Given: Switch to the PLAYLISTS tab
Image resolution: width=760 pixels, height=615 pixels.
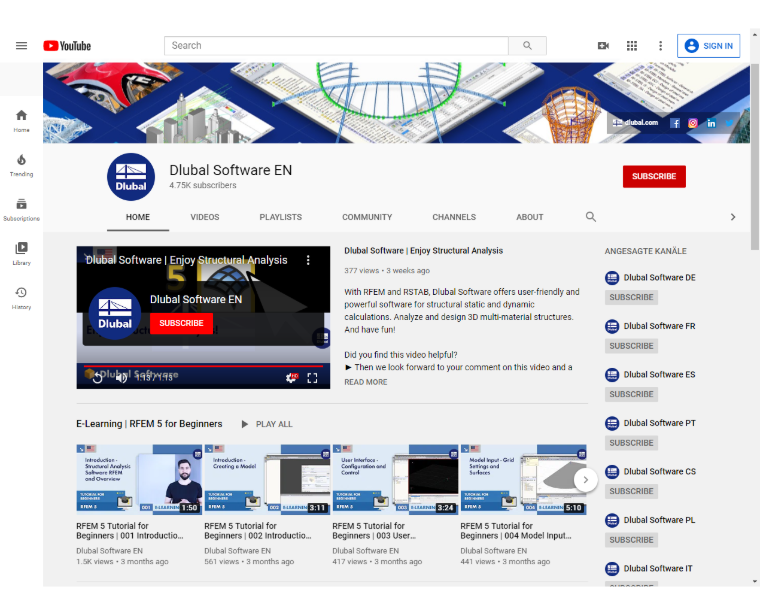Looking at the screenshot, I should [280, 217].
